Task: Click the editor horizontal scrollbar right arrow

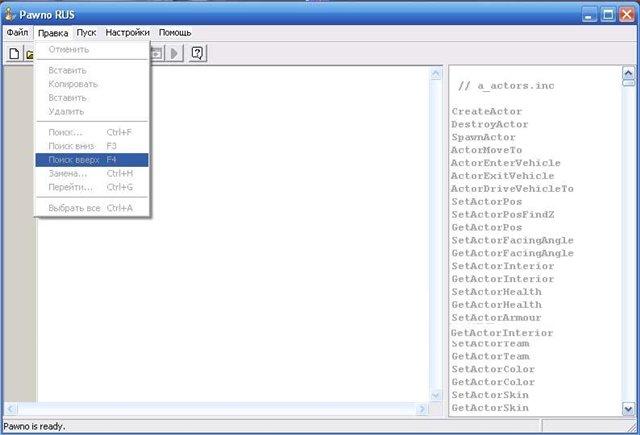Action: (x=422, y=408)
